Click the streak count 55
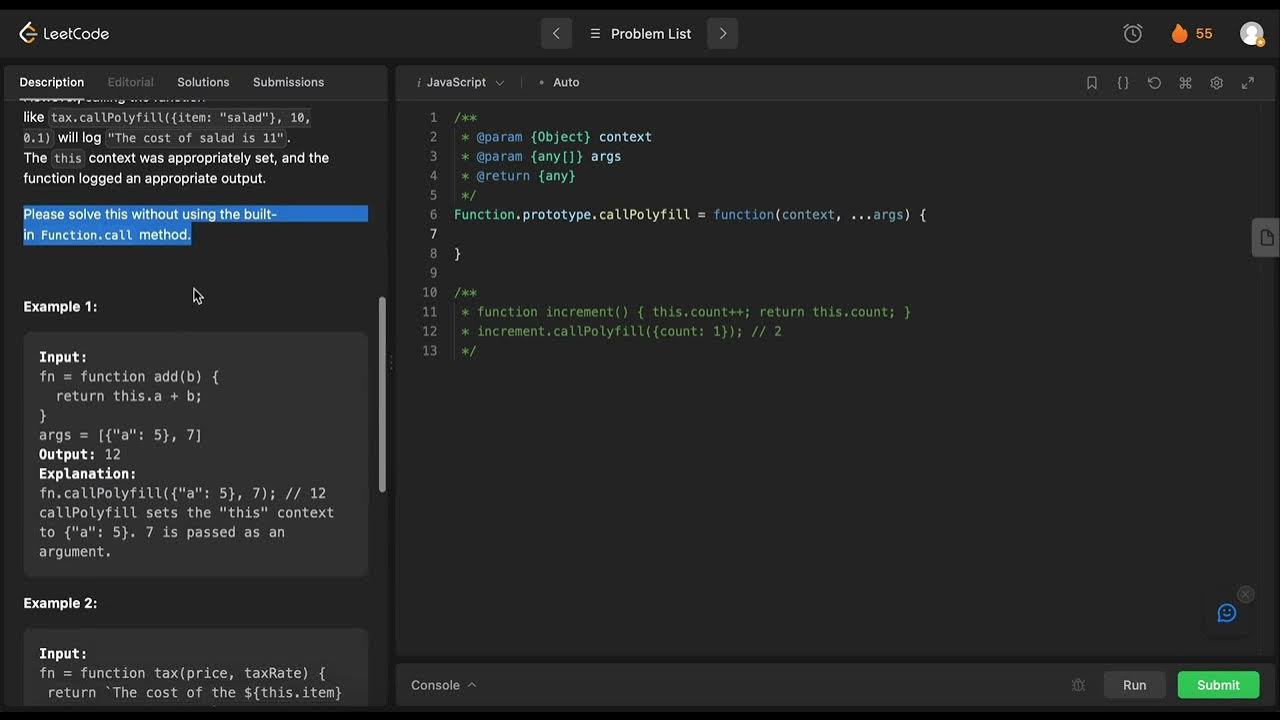Image resolution: width=1280 pixels, height=720 pixels. [1204, 34]
